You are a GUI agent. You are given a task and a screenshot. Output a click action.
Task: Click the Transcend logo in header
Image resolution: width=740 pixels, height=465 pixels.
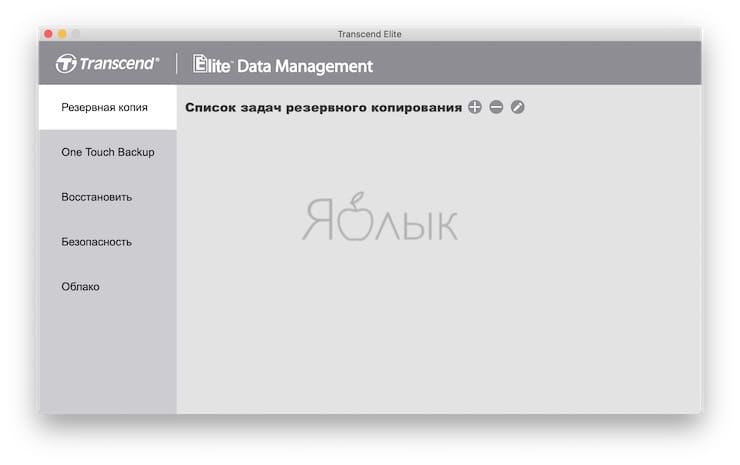[x=108, y=63]
